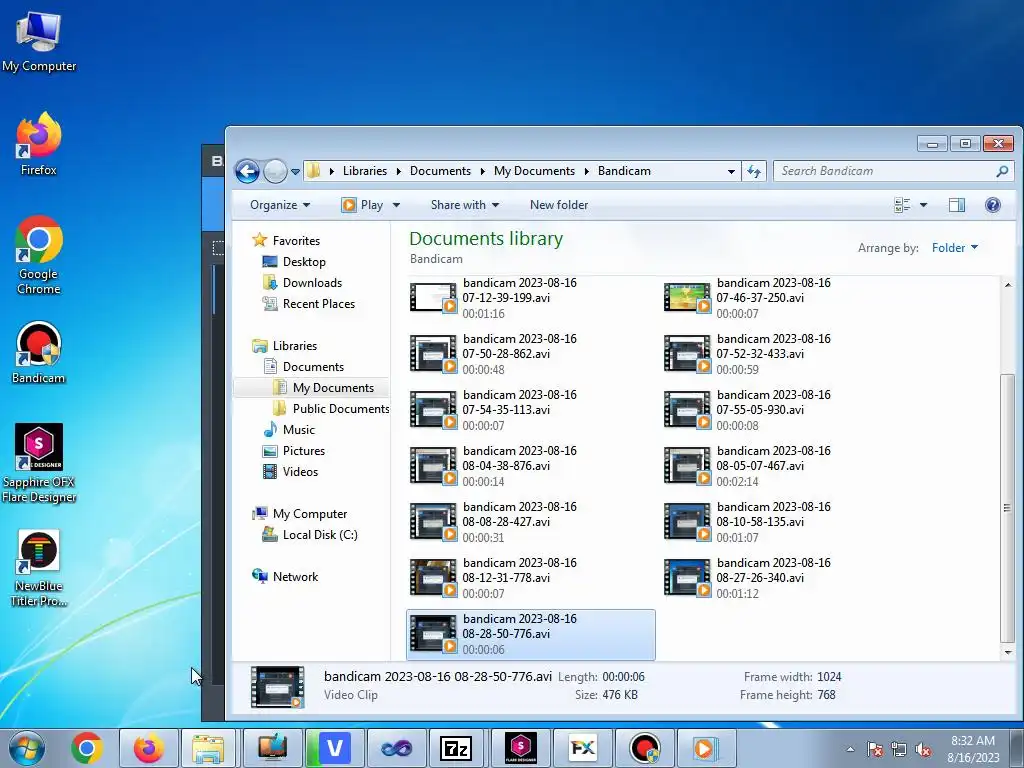Click Bandicam in the address breadcrumb
1024x768 pixels.
point(624,171)
